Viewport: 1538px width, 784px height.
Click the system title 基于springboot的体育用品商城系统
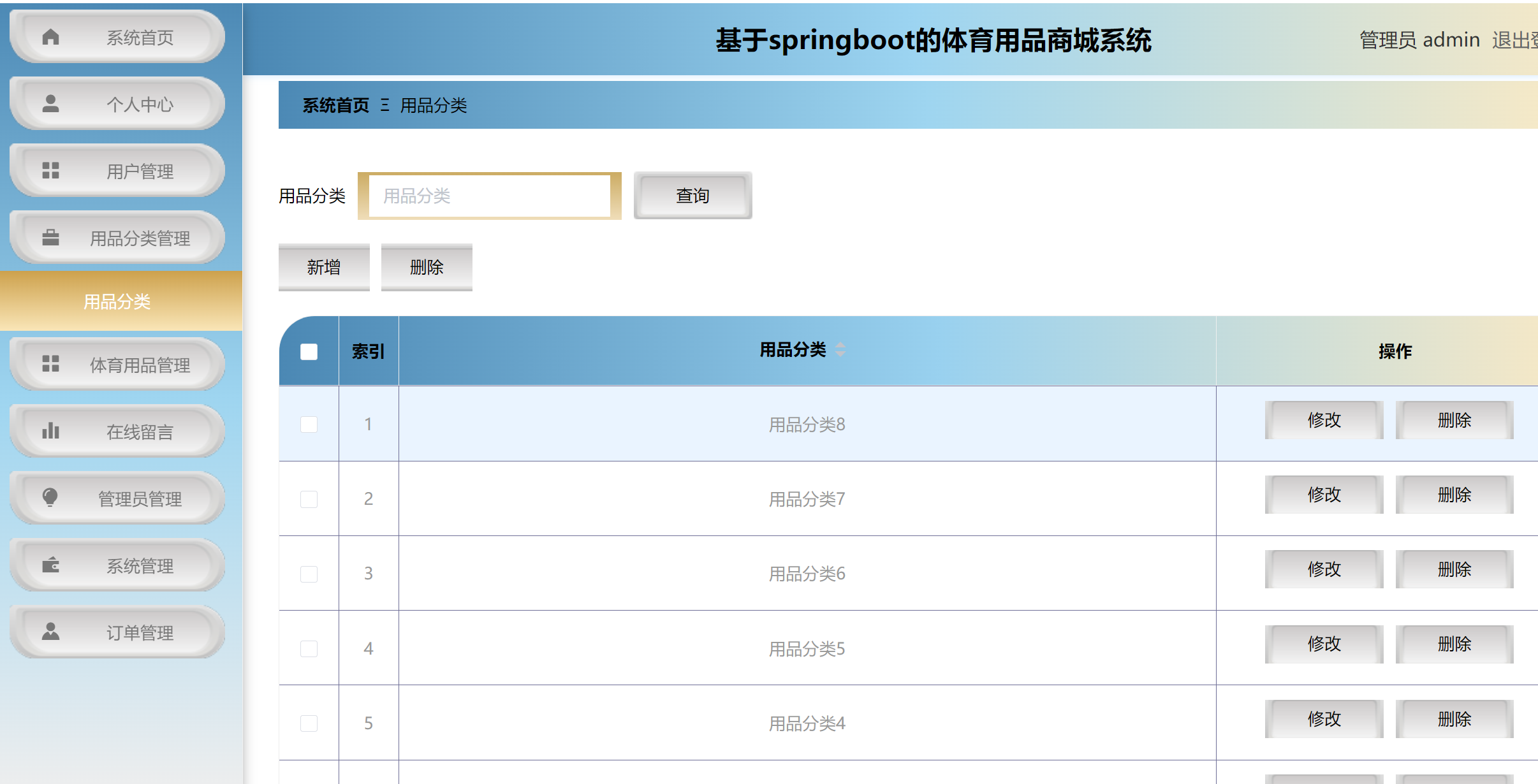(x=933, y=40)
